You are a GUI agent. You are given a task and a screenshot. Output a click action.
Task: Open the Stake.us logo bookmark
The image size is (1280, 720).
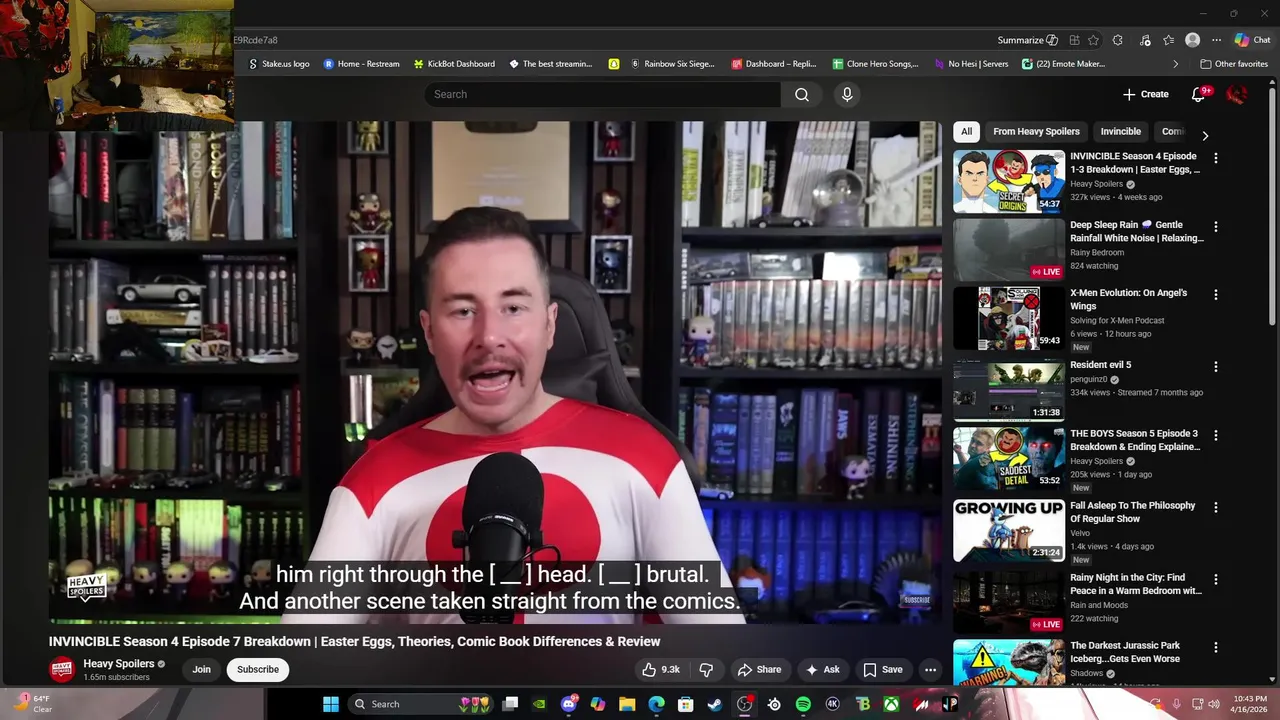click(x=278, y=64)
